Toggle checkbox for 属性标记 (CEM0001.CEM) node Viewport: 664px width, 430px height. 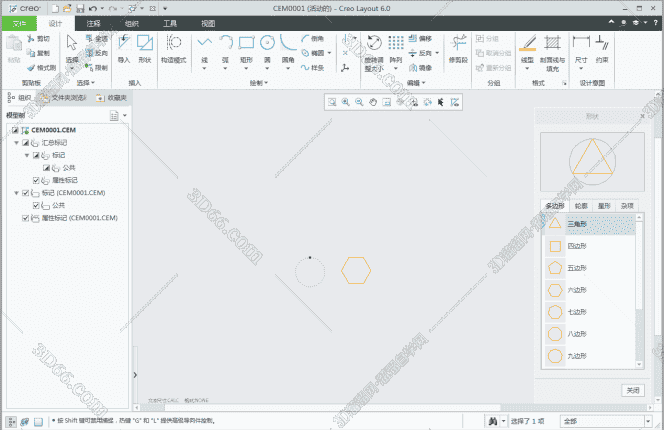26,217
